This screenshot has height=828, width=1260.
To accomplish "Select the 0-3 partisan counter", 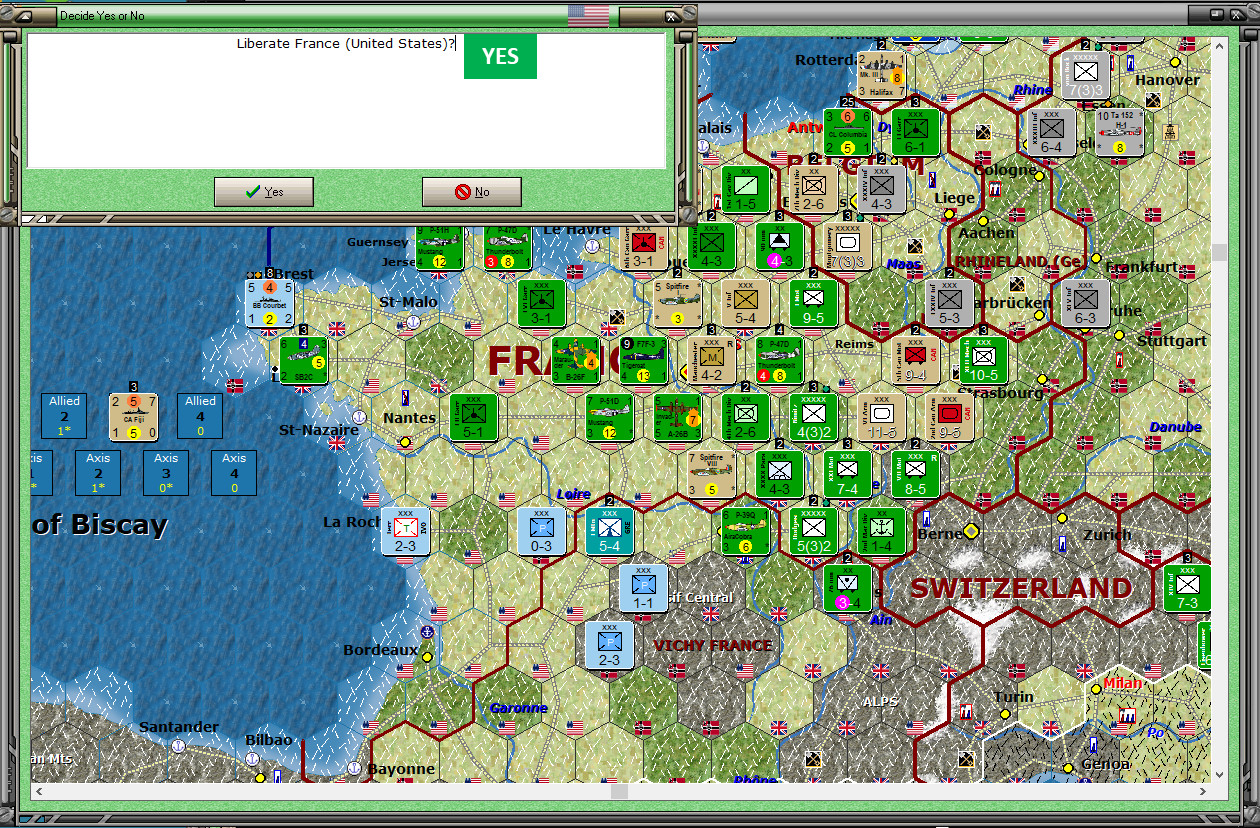I will click(541, 531).
